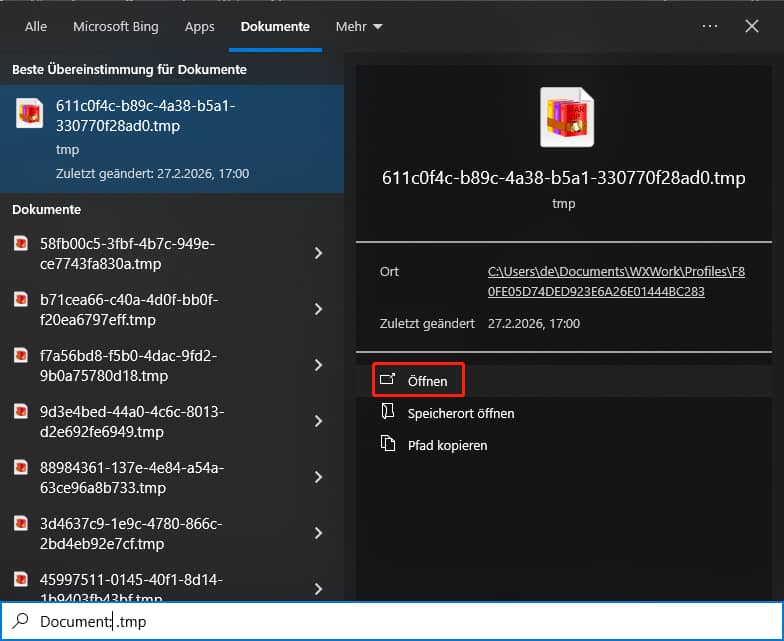Switch to the Alle tab
The image size is (784, 641).
tap(36, 27)
